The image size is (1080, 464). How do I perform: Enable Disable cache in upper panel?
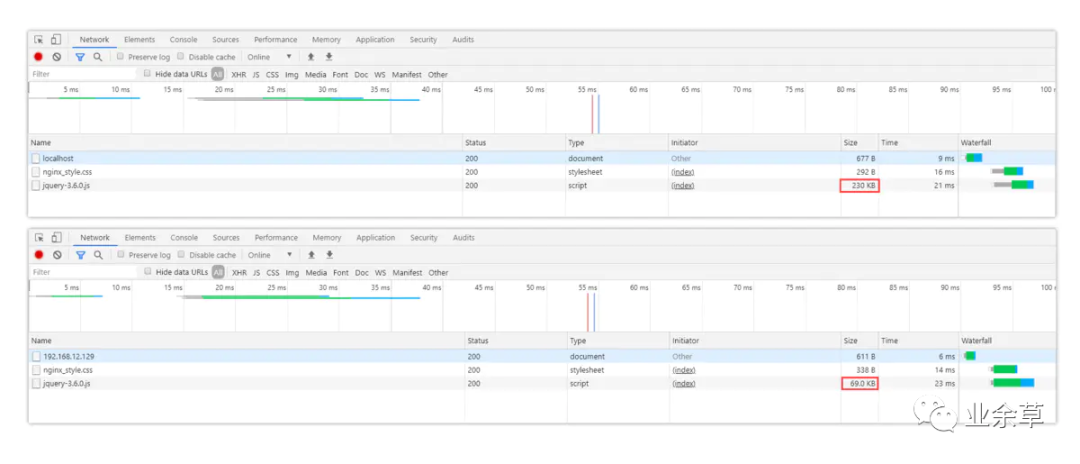coord(181,57)
